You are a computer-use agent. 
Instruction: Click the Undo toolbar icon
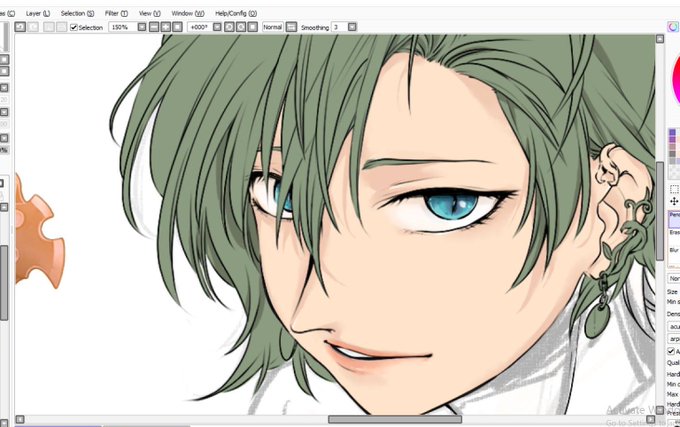[20, 27]
